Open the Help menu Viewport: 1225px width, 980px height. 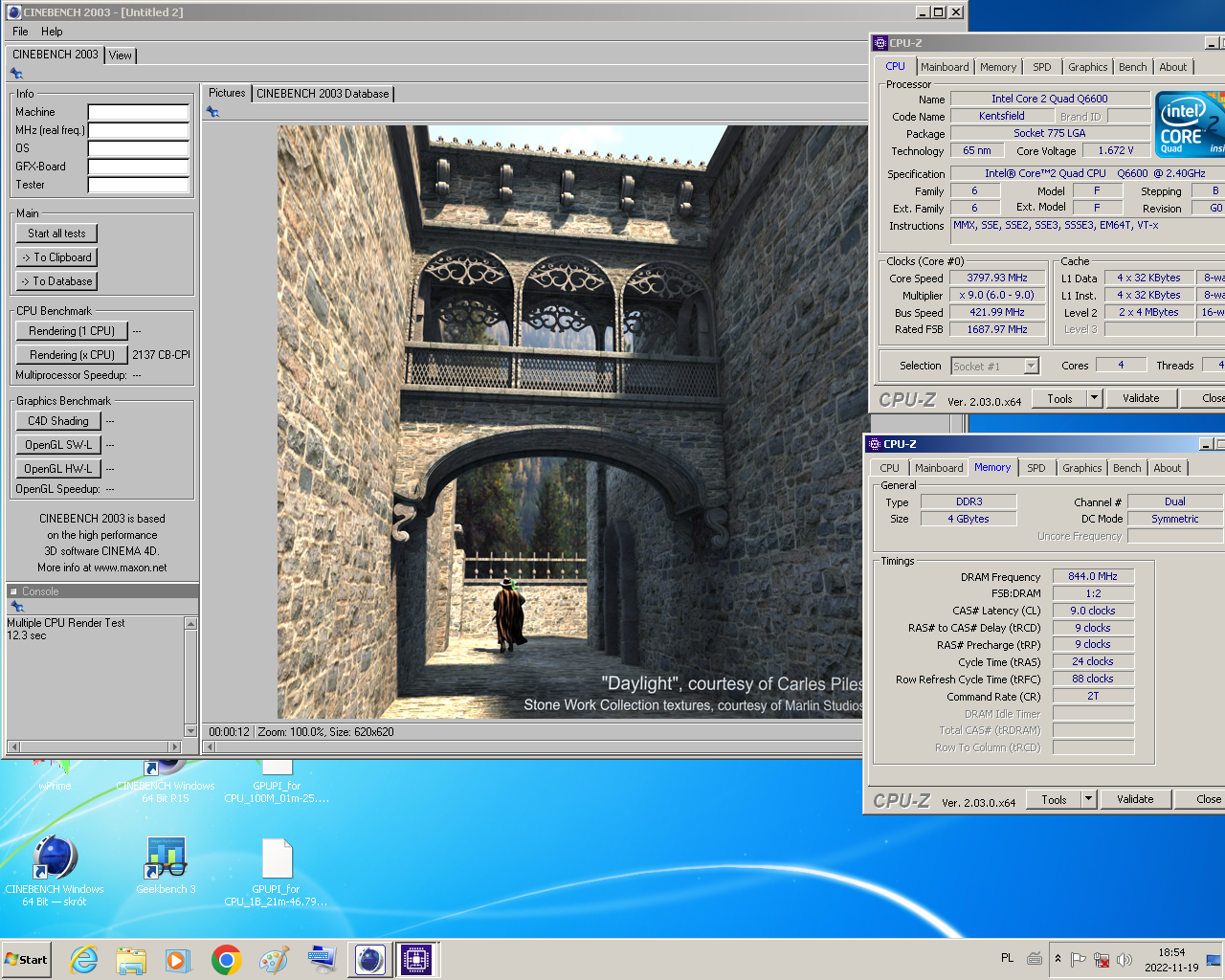tap(52, 32)
